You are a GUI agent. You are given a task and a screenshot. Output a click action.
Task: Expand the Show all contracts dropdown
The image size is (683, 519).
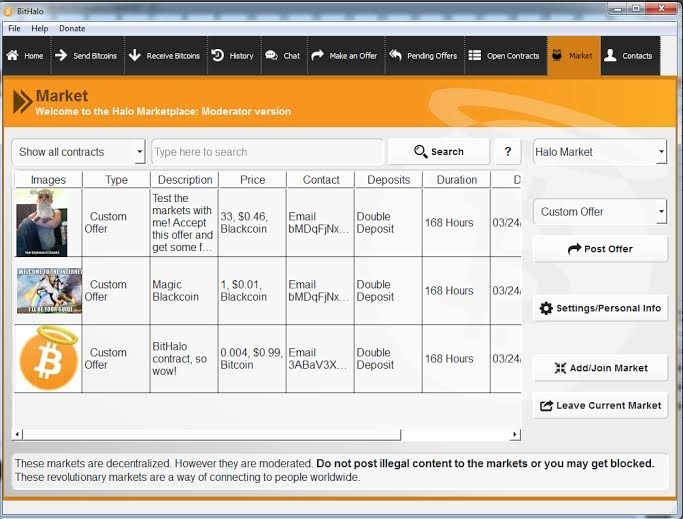pos(80,152)
